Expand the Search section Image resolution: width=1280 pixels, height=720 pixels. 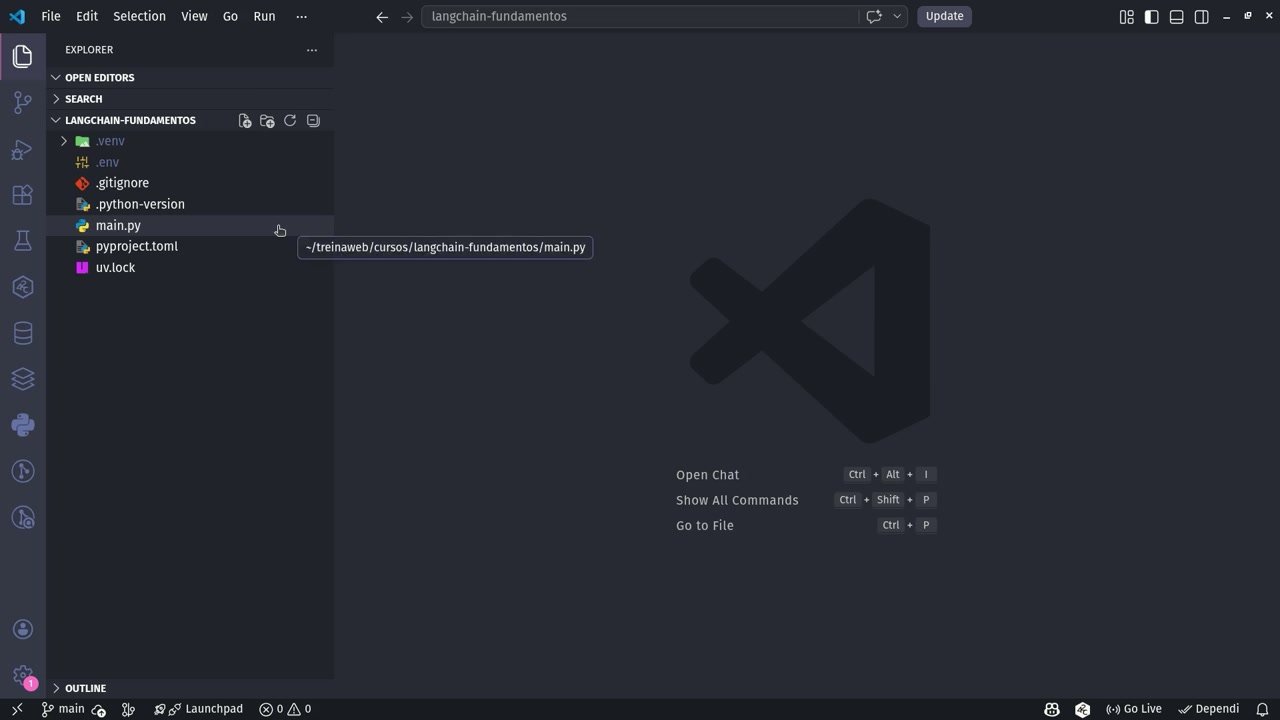(190, 99)
